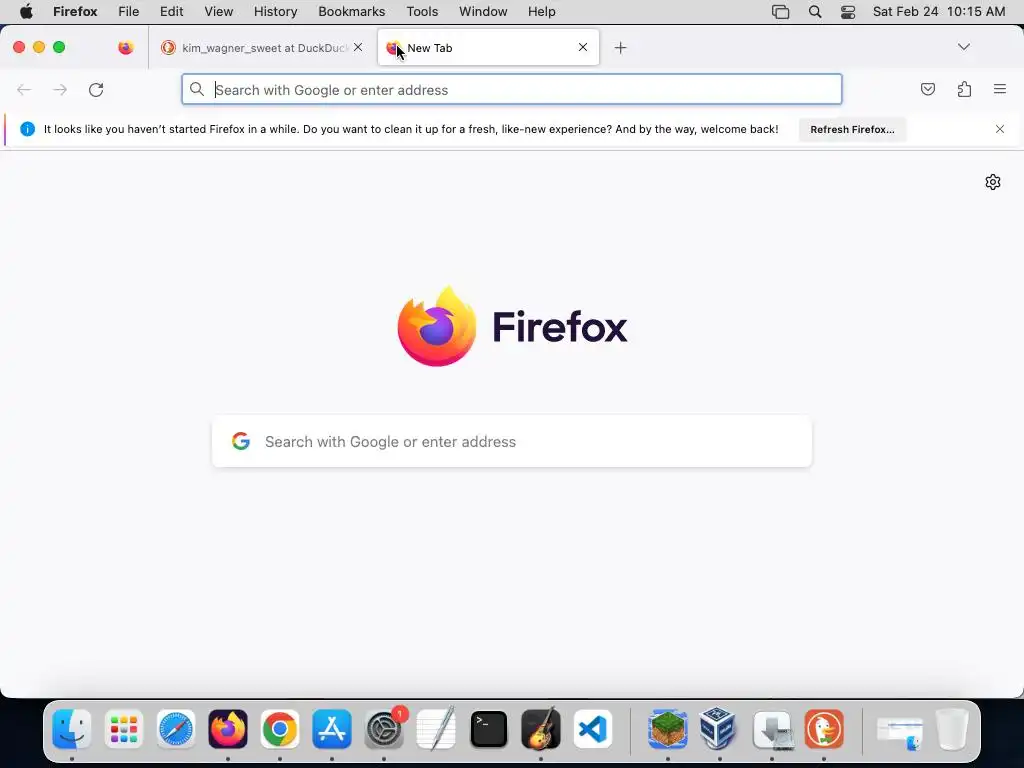The image size is (1024, 768).
Task: Open the File menu
Action: coord(129,12)
